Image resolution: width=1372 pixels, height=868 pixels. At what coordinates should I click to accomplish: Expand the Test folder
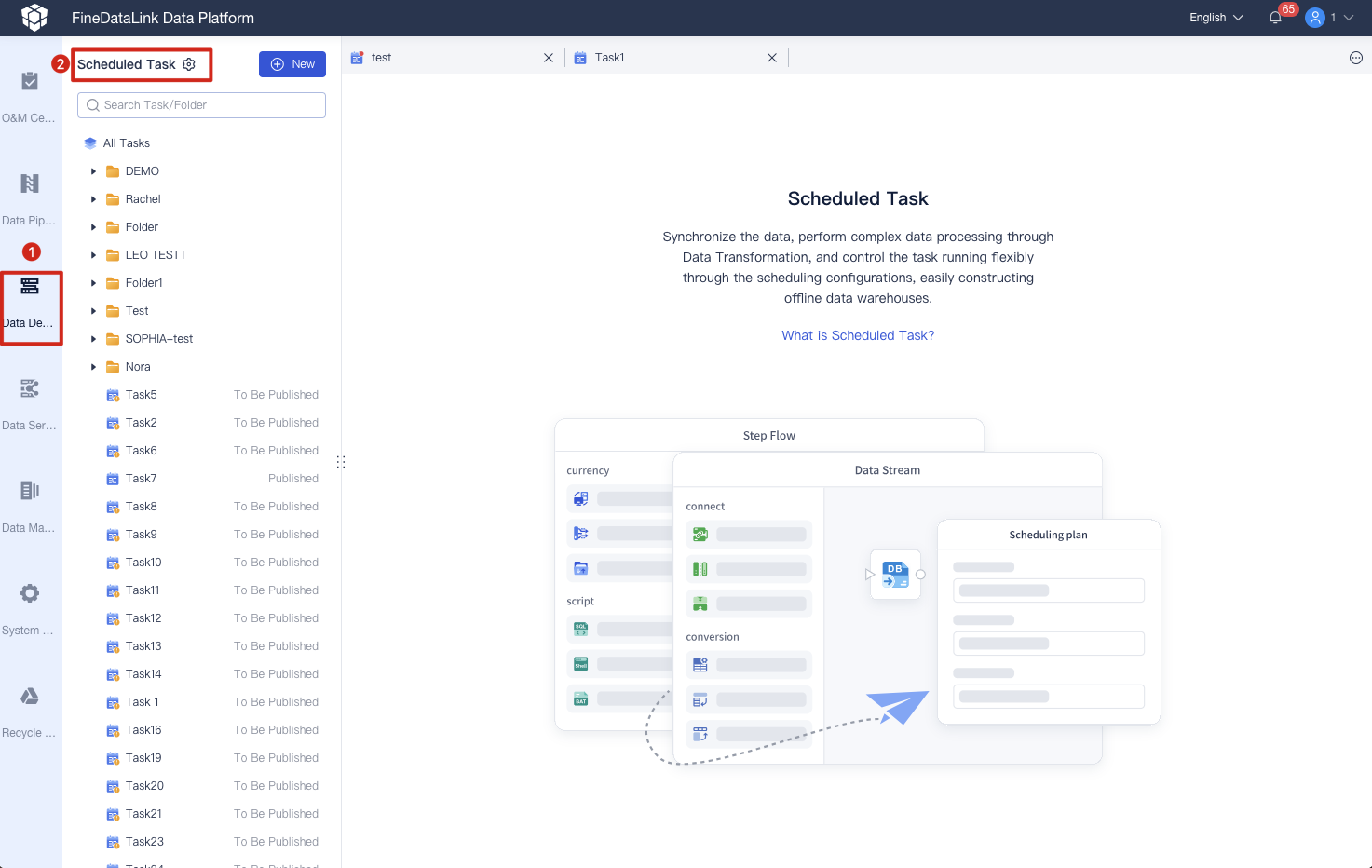(x=93, y=311)
